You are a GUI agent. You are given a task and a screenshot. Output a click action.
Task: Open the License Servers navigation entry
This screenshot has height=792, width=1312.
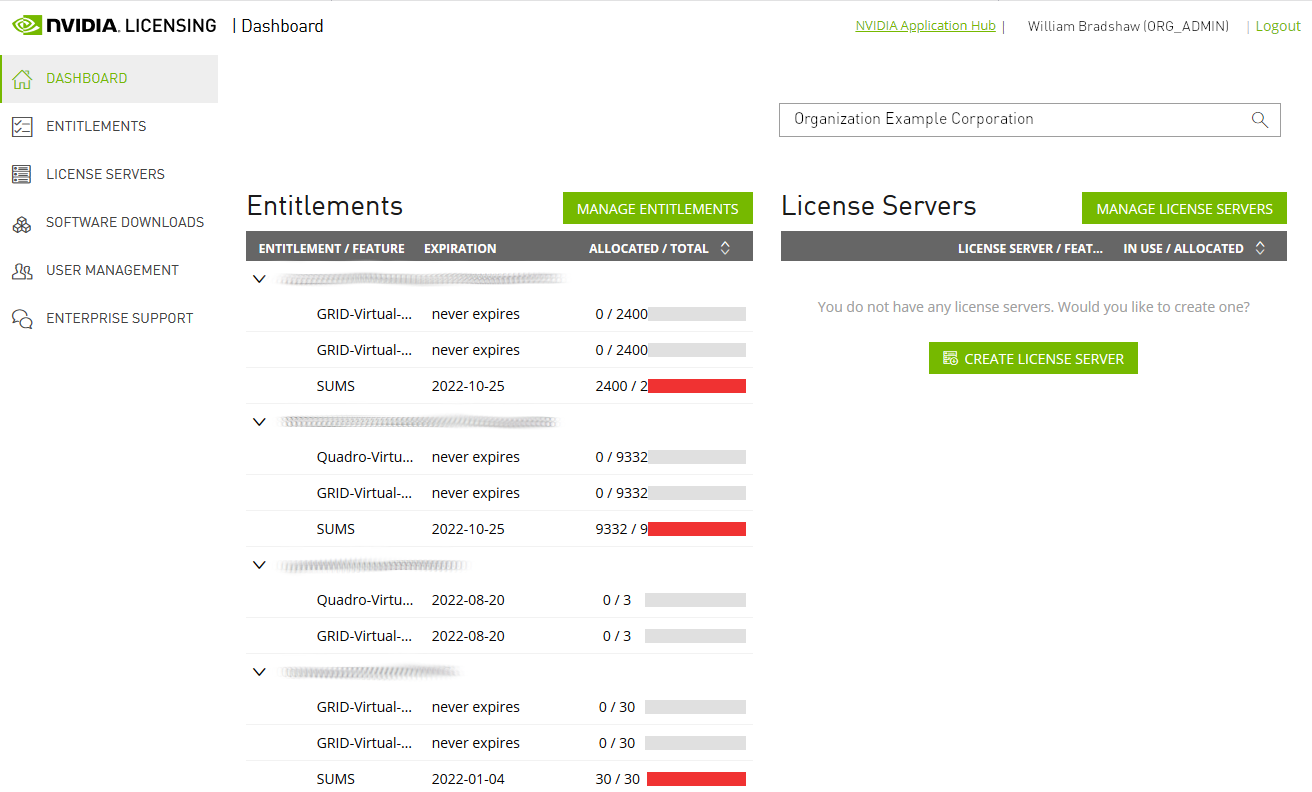[105, 174]
